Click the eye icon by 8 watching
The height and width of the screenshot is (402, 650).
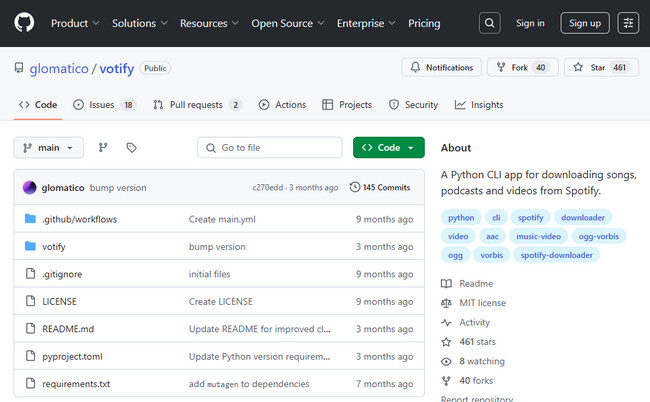click(446, 361)
